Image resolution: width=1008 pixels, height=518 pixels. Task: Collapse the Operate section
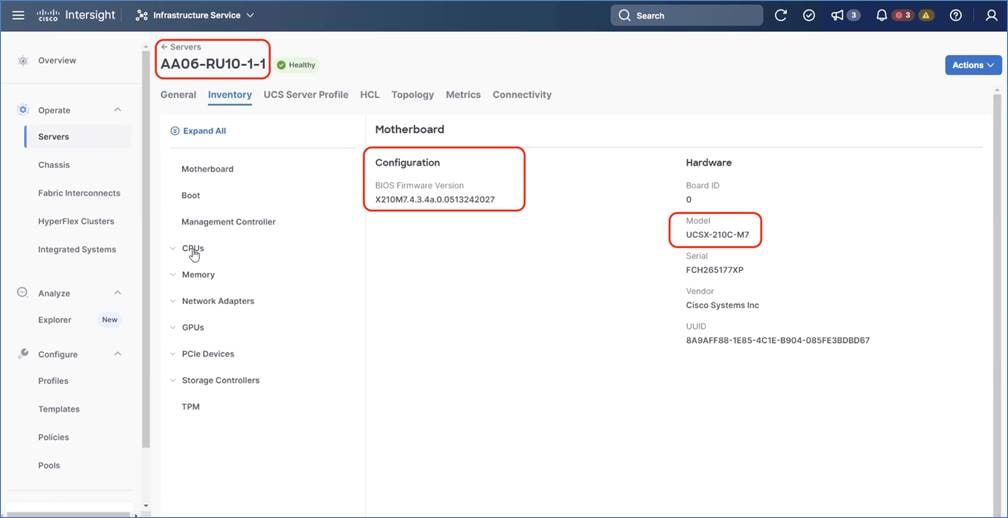pos(118,110)
